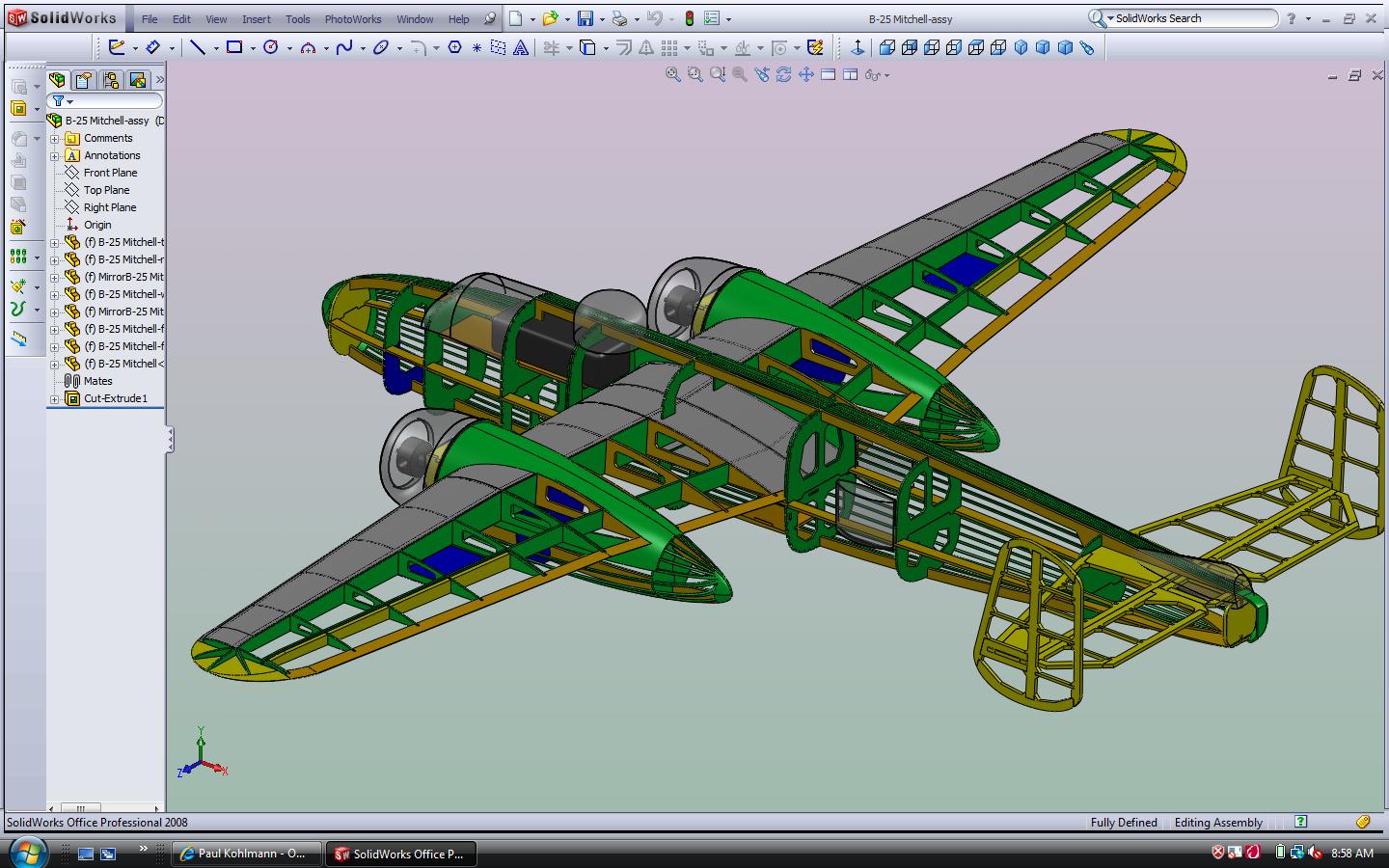Click the status bar help question mark
The height and width of the screenshot is (868, 1389).
click(1300, 822)
